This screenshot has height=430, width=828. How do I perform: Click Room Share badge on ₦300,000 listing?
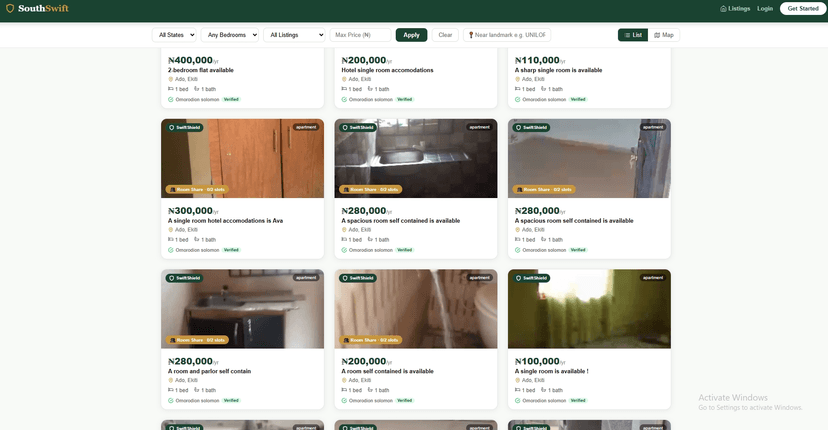197,189
